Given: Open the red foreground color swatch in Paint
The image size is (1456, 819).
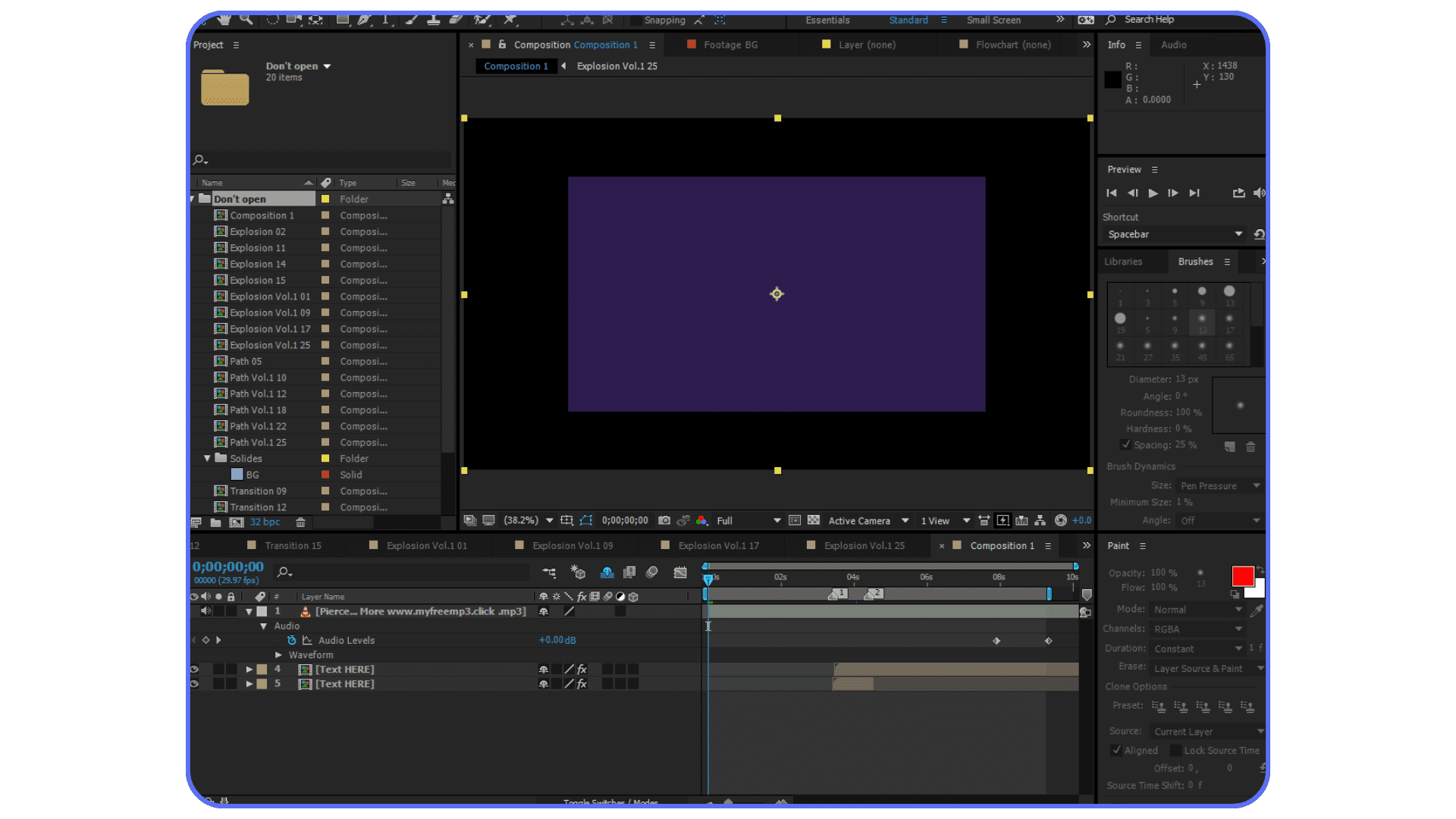Looking at the screenshot, I should click(1243, 576).
